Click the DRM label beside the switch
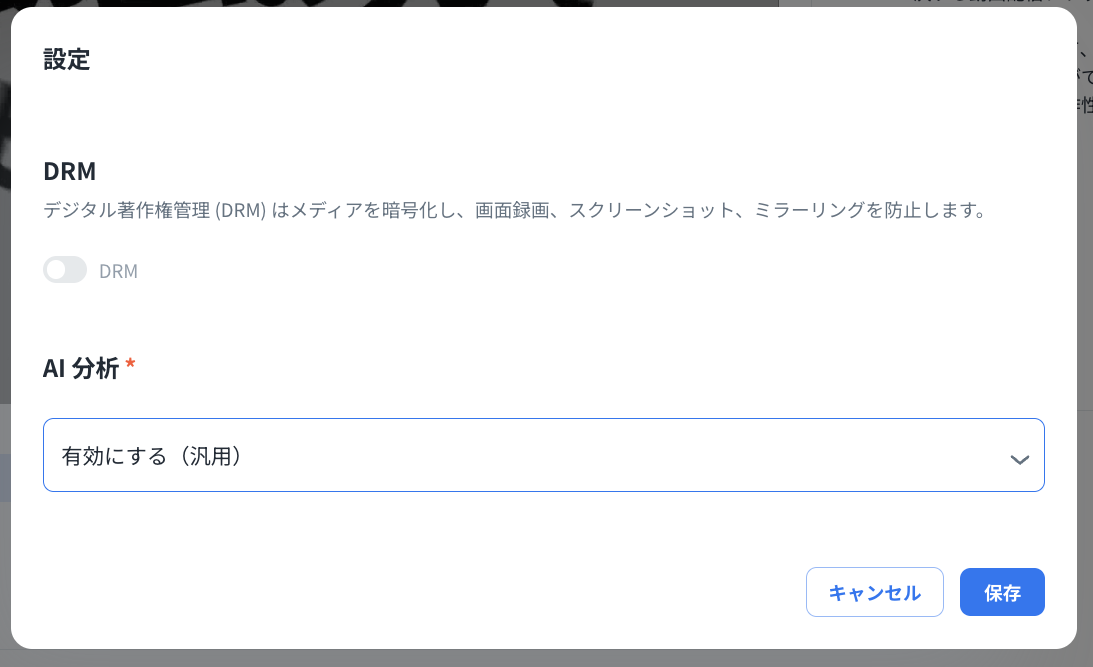The width and height of the screenshot is (1093, 667). point(119,271)
